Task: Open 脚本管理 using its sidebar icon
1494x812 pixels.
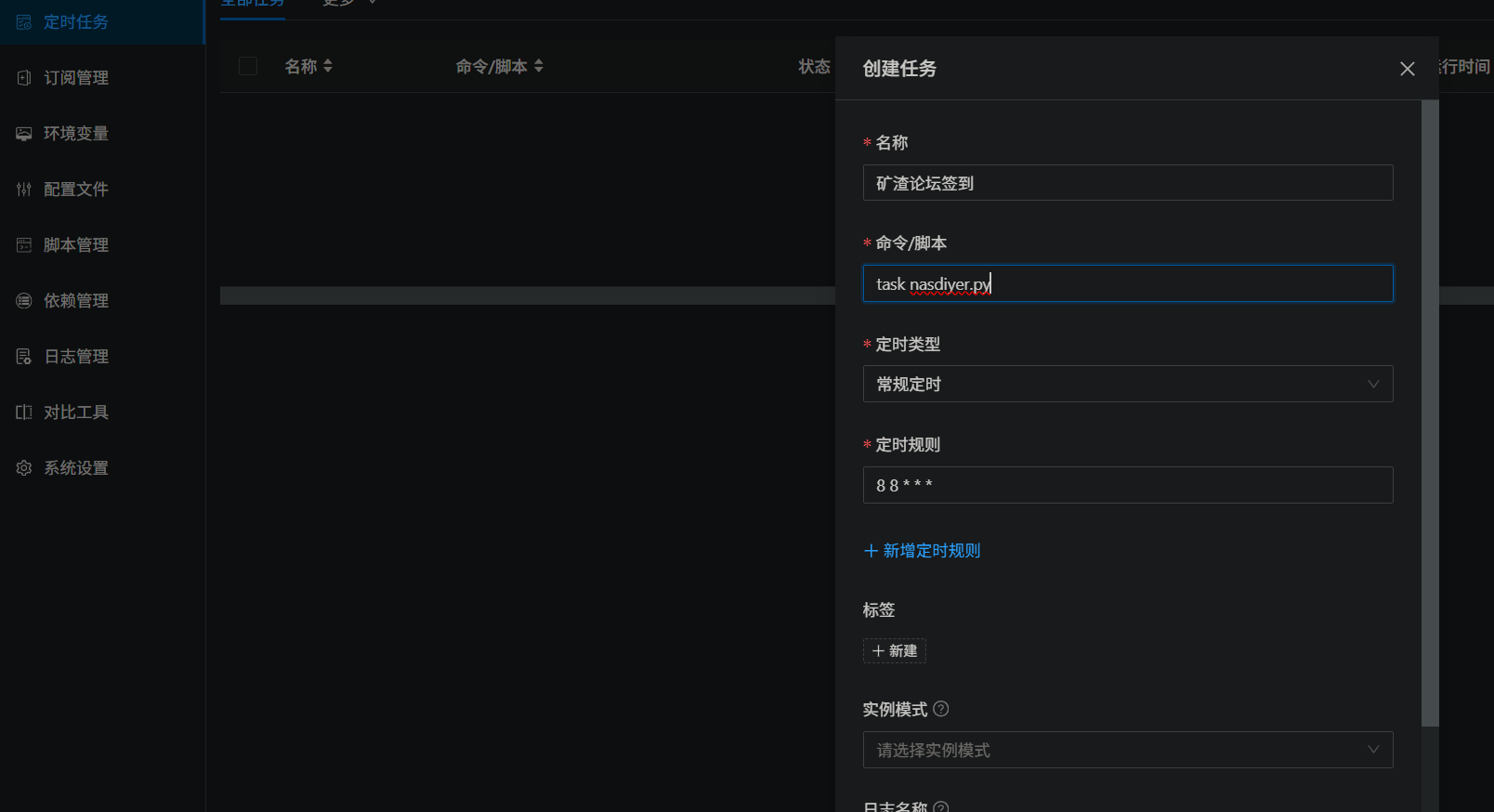Action: [24, 245]
